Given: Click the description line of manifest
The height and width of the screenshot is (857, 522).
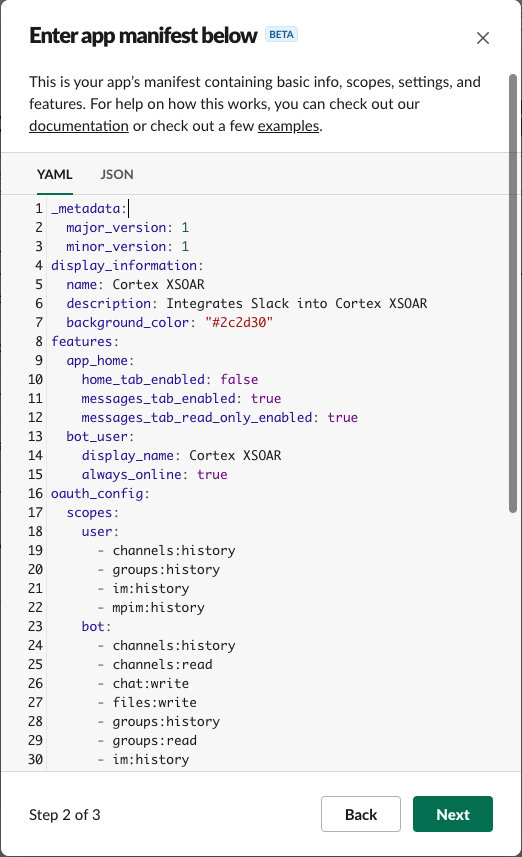Looking at the screenshot, I should pyautogui.click(x=247, y=303).
